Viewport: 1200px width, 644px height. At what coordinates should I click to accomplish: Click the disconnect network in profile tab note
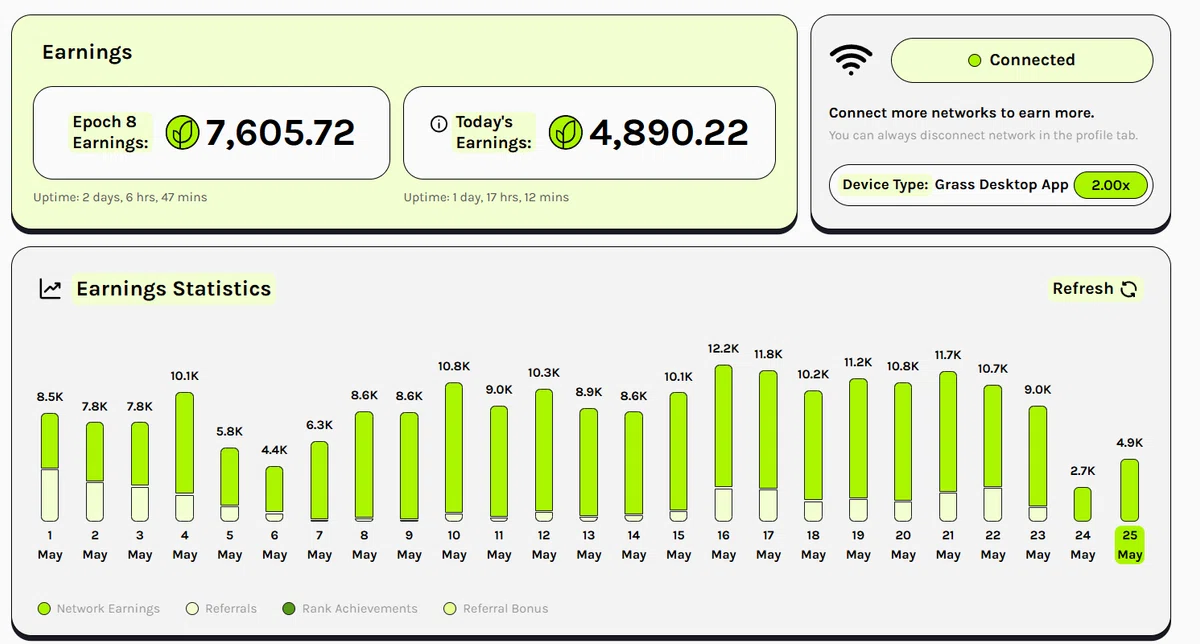pos(983,135)
